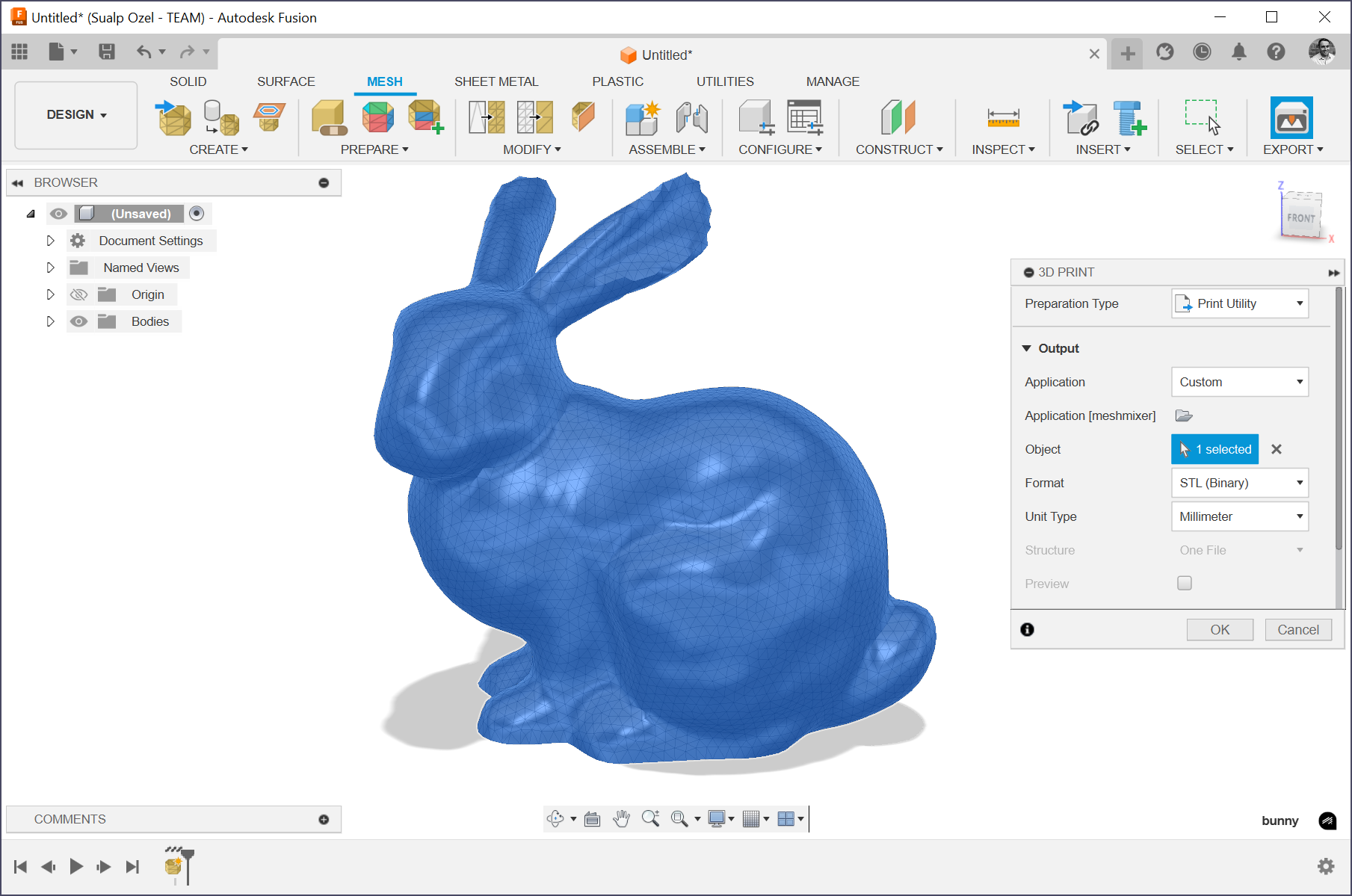Click the Window Selection tool icon

pyautogui.click(x=1203, y=118)
